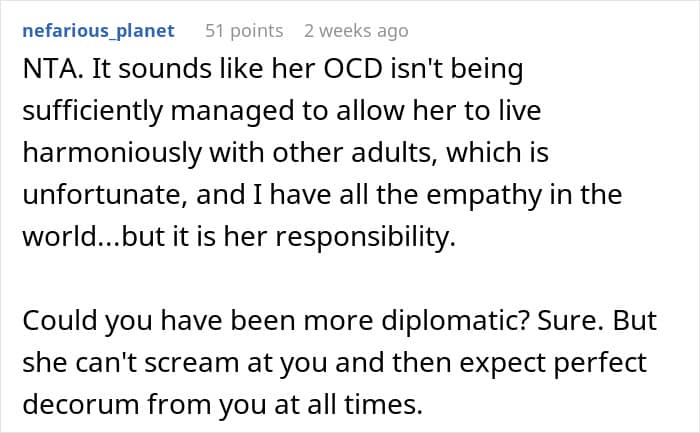The image size is (700, 433).
Task: Click the word harmoniously
Action: (112, 153)
